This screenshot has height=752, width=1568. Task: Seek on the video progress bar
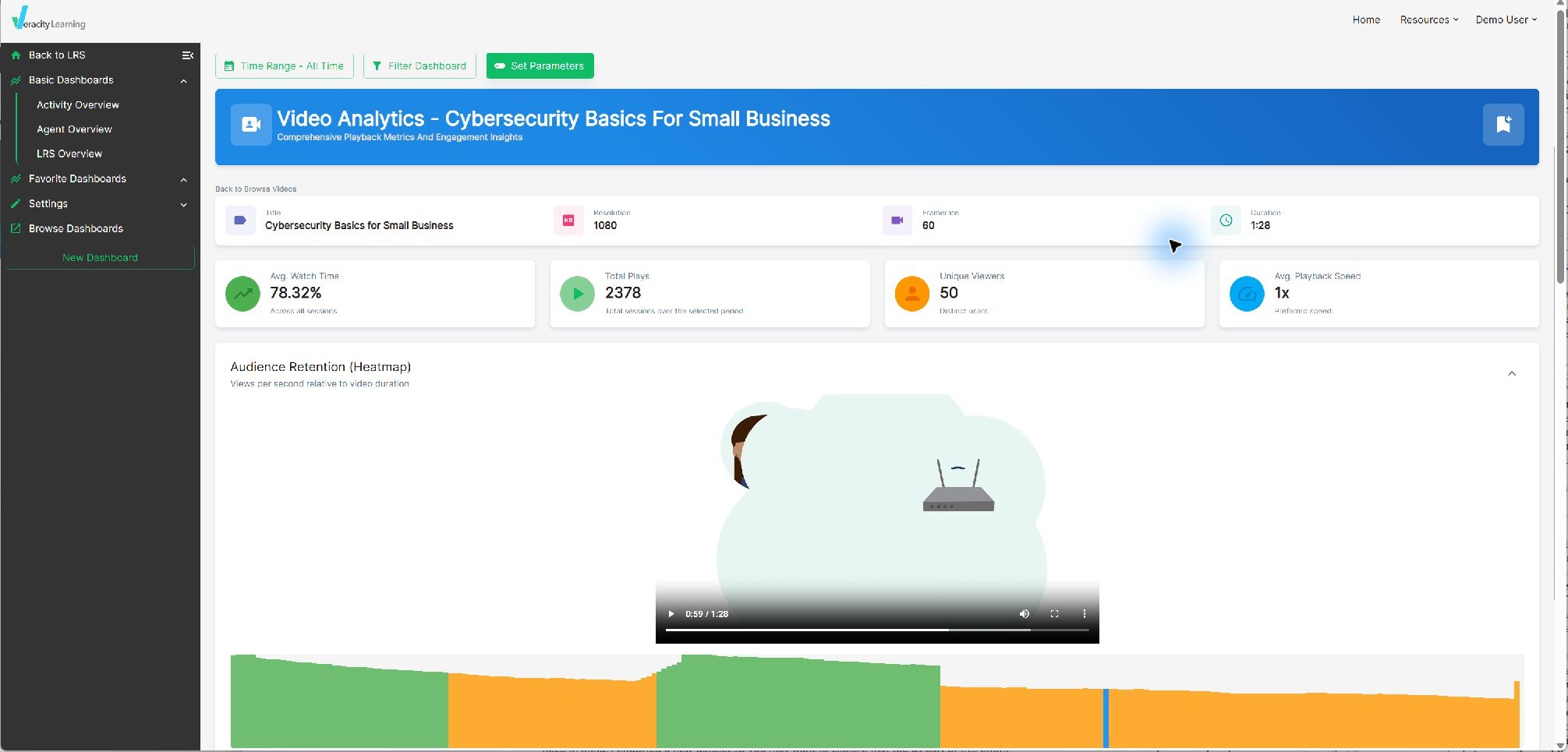877,630
